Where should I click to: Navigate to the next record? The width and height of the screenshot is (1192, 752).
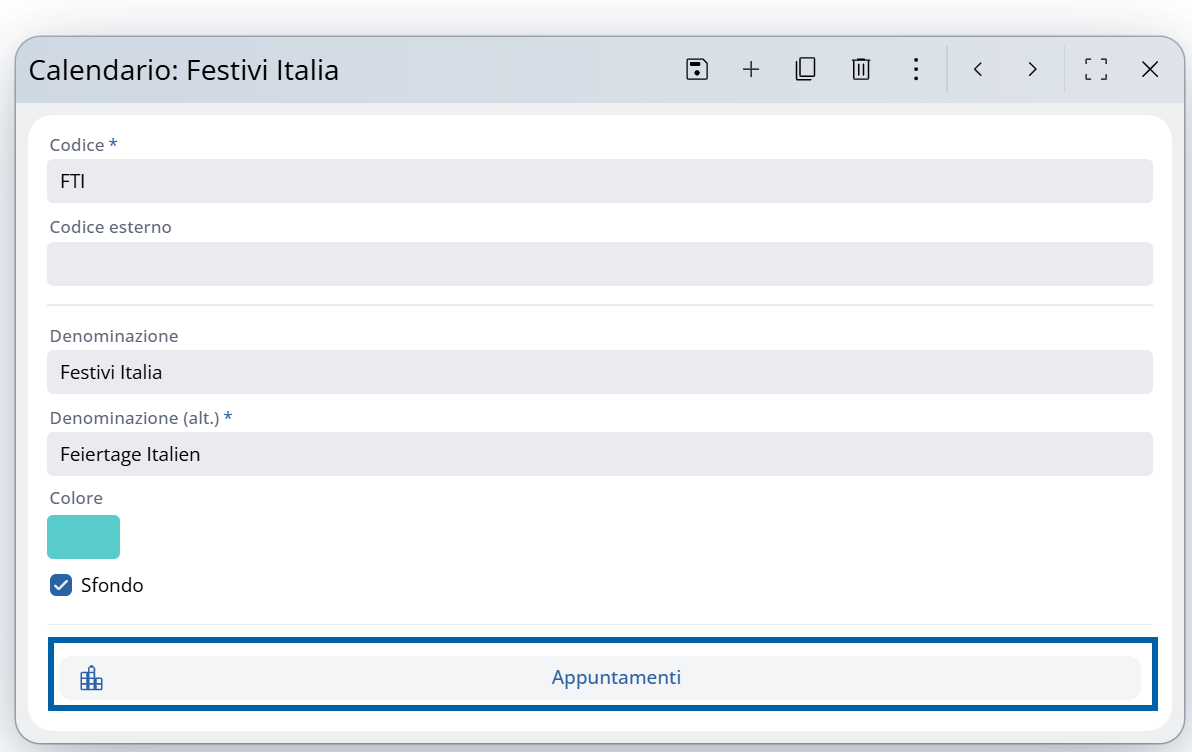click(x=1031, y=69)
